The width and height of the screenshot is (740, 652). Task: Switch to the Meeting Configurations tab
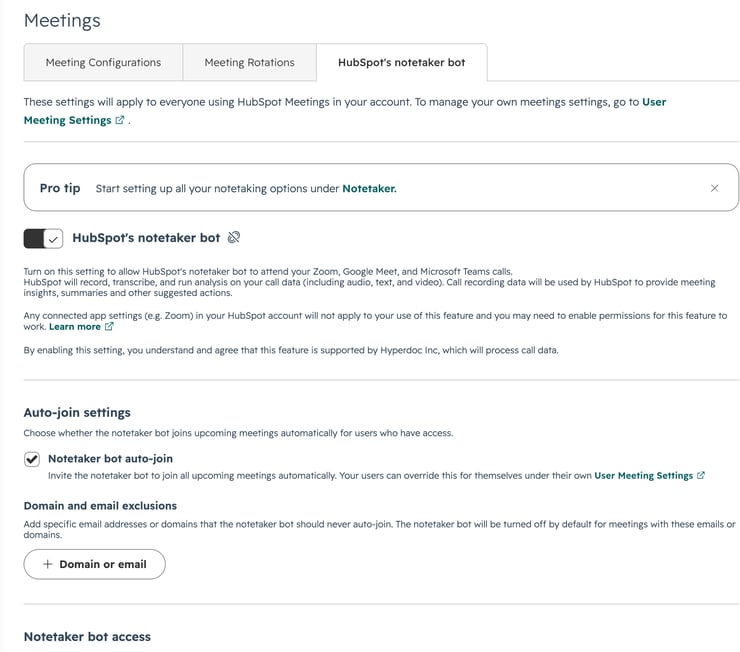[x=103, y=62]
